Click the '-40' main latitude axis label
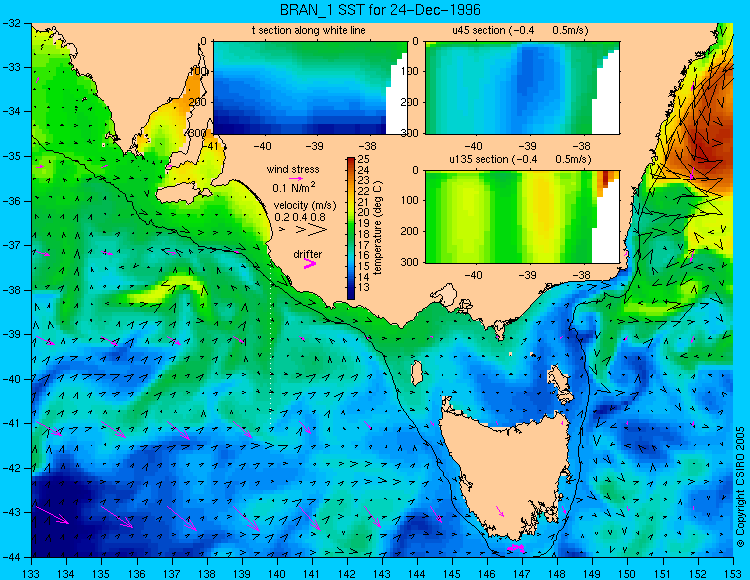This screenshot has width=750, height=580. [x=11, y=379]
